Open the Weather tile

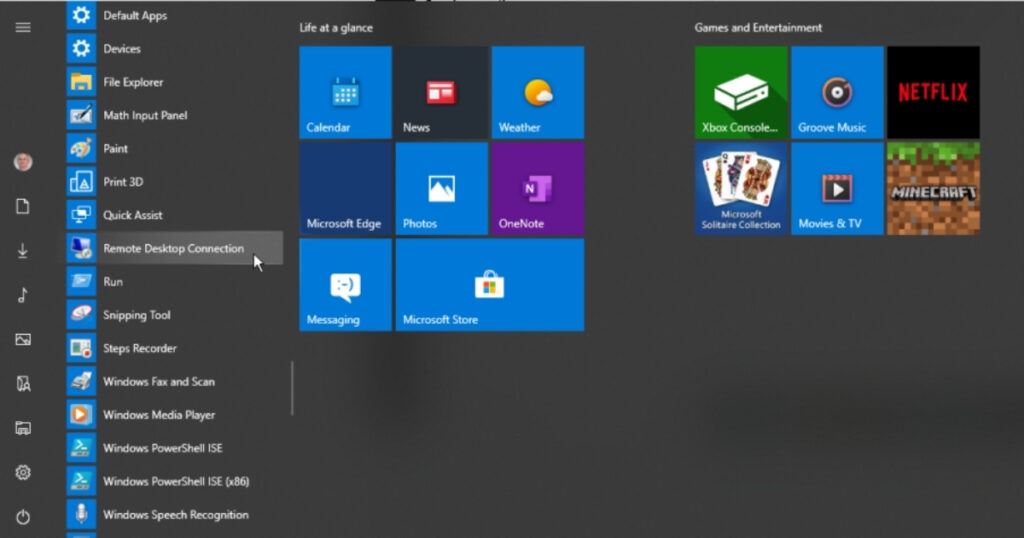click(x=537, y=92)
